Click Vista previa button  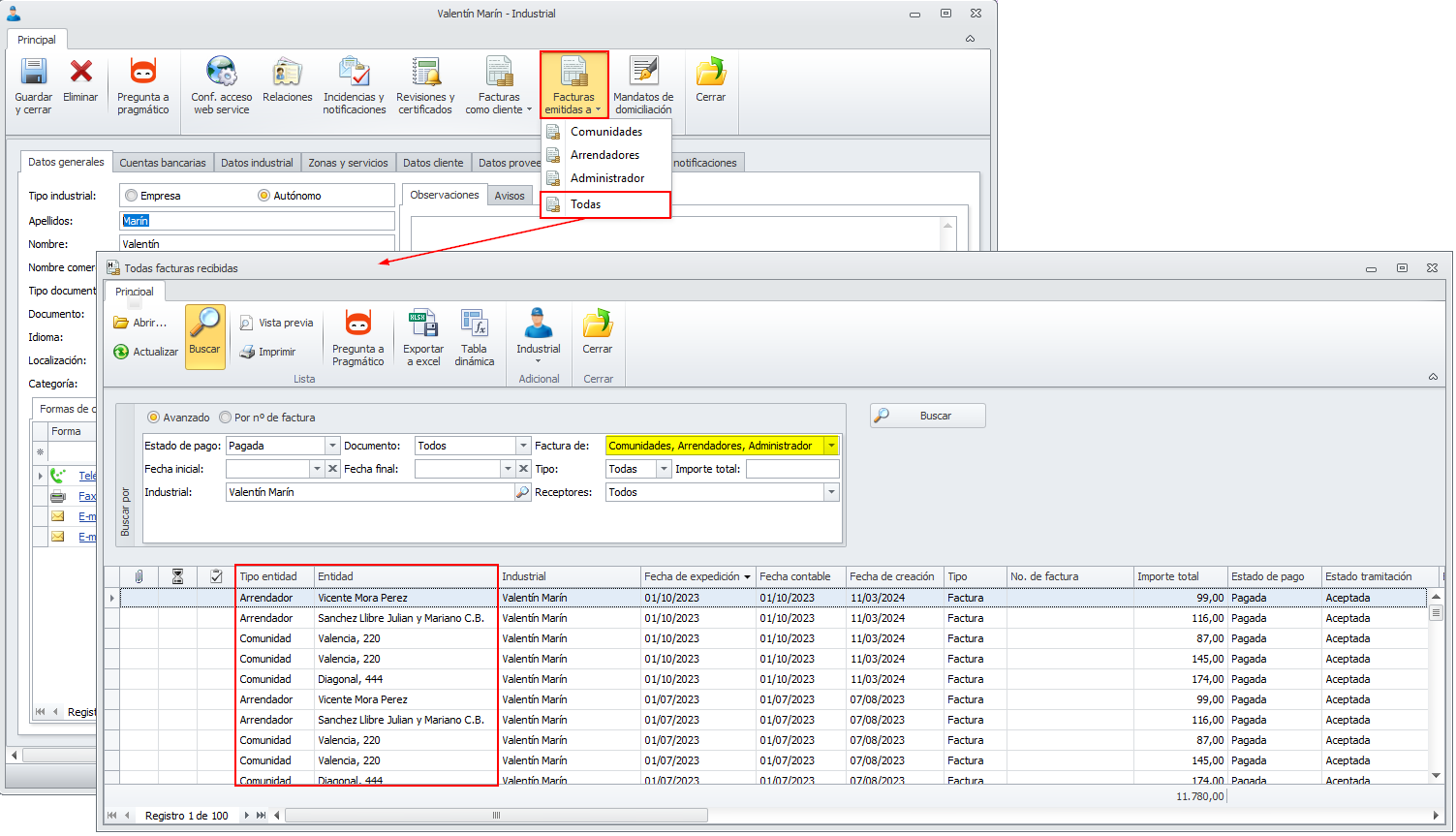[x=277, y=323]
